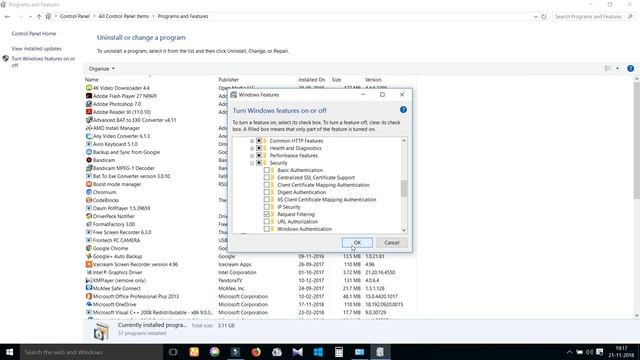Viewport: 640px width, 360px height.
Task: Enable the Digest Authentication checkbox
Action: coord(267,192)
